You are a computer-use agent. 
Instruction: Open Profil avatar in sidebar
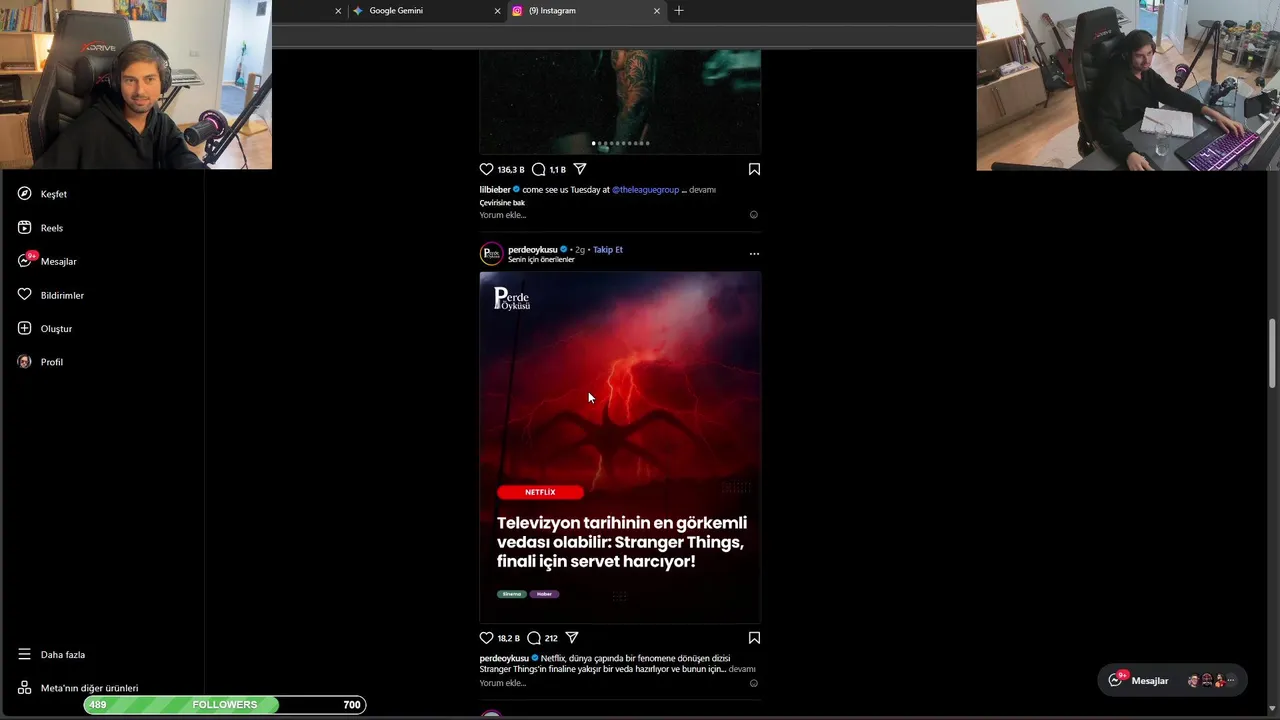24,362
